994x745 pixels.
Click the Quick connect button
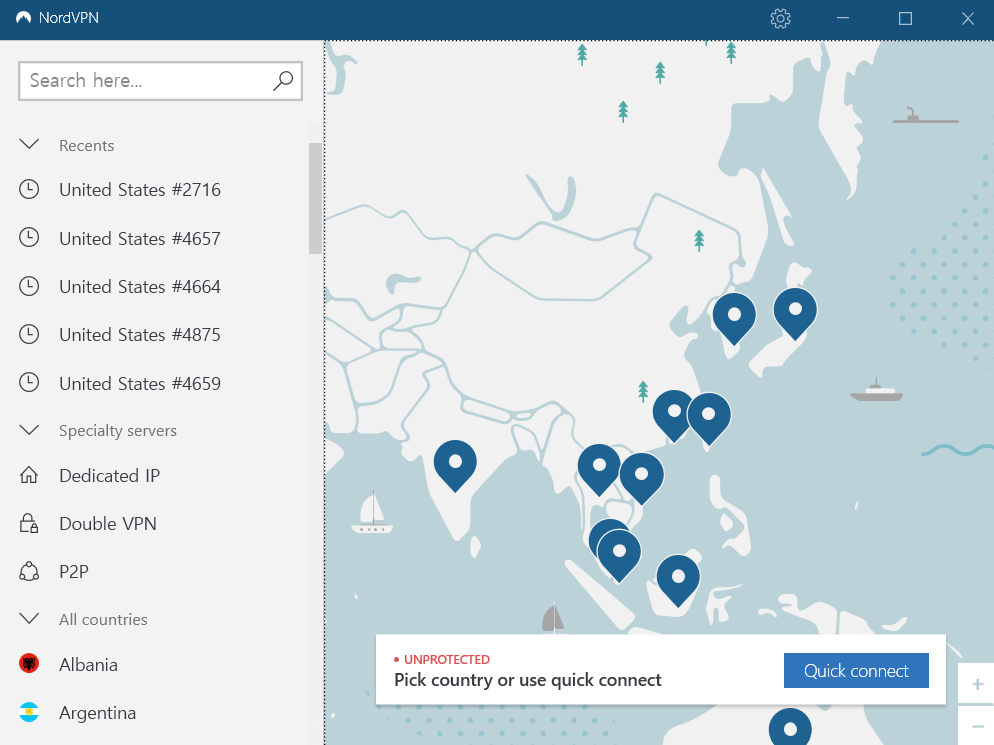pos(856,670)
